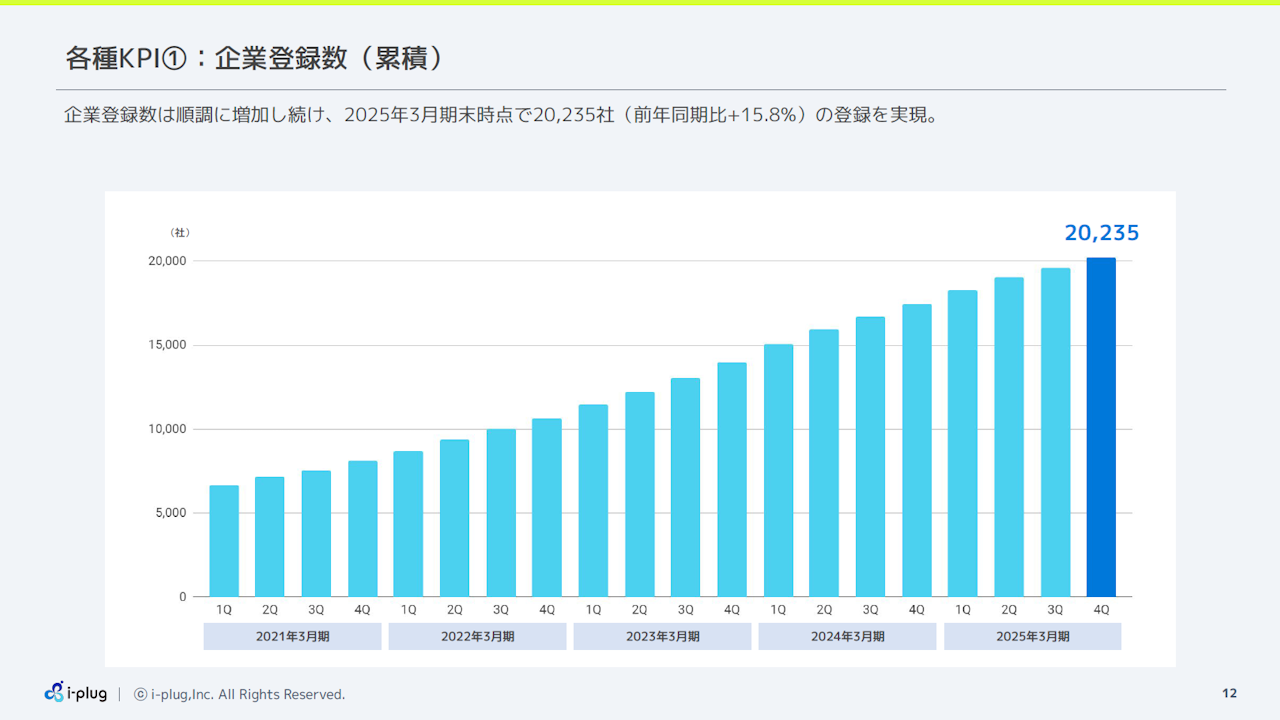
Task: Click the first 1Q bar of 2021年3月期
Action: [224, 541]
